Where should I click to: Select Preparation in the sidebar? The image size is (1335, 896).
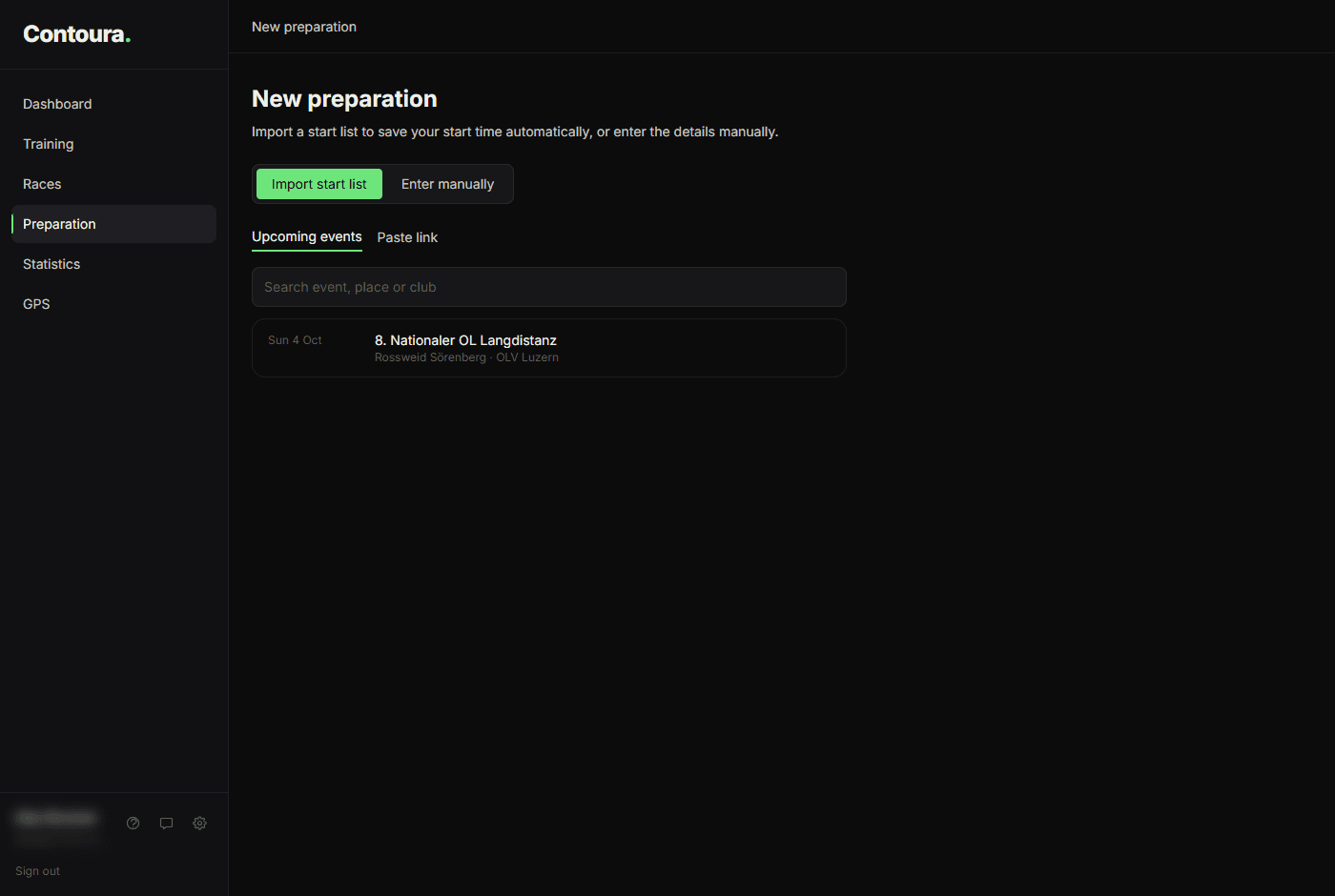(x=114, y=224)
